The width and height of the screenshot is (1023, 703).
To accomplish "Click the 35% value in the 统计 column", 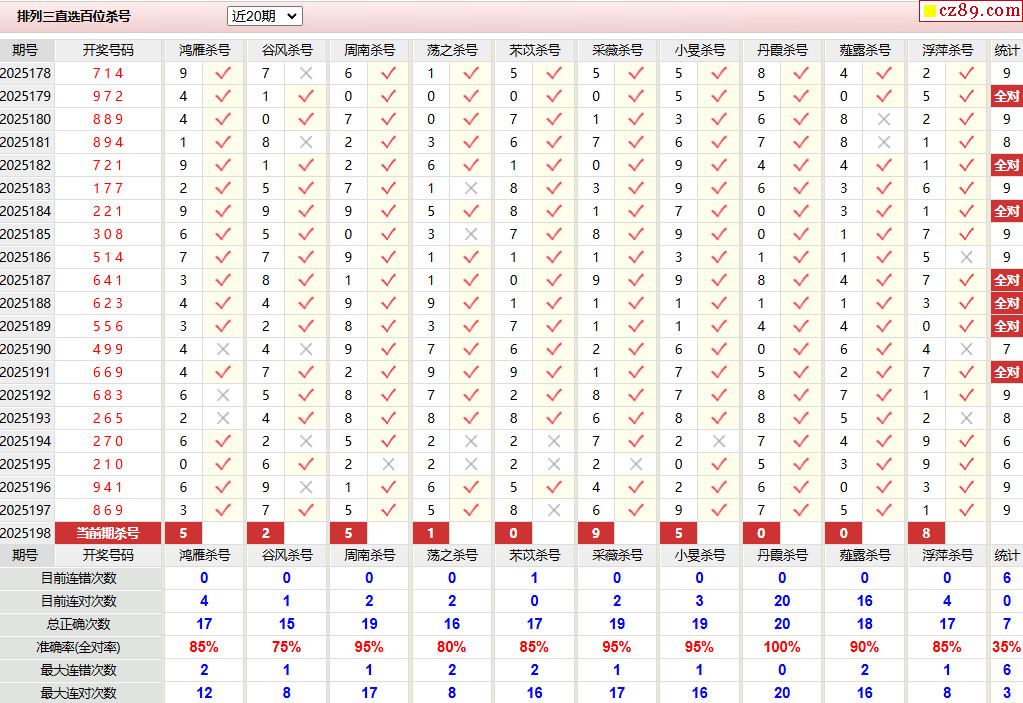I will (x=1007, y=648).
